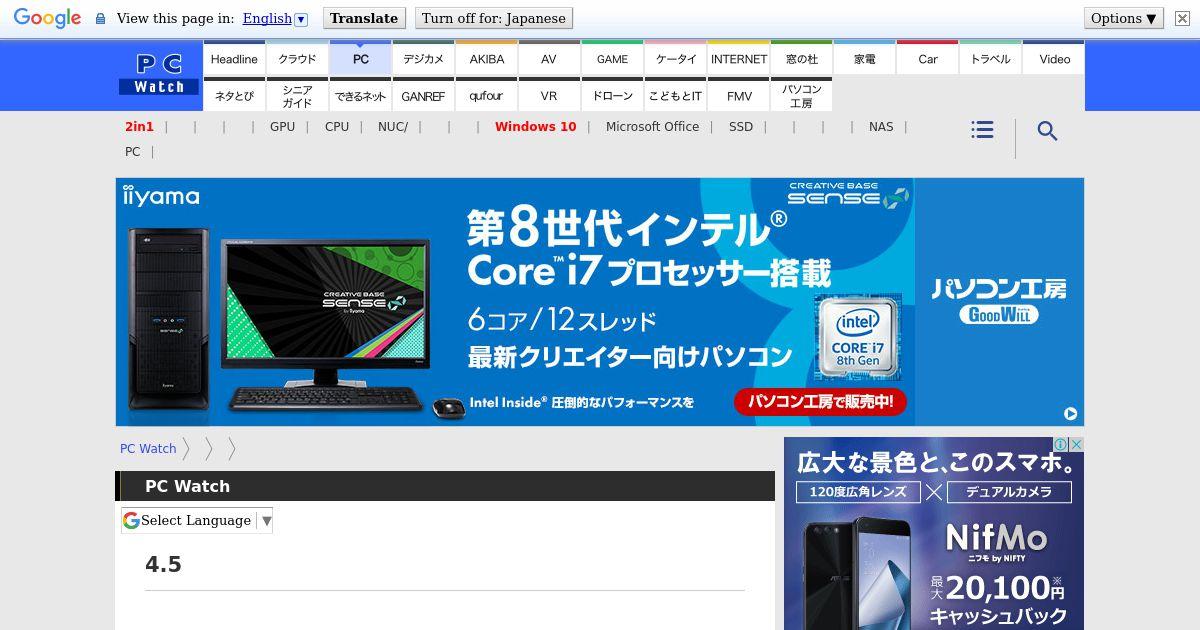1200x630 pixels.
Task: Close the Google translate bar
Action: [x=1182, y=18]
